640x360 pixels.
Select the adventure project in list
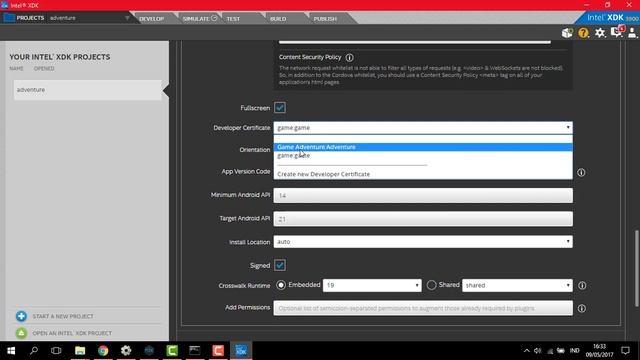(x=87, y=90)
